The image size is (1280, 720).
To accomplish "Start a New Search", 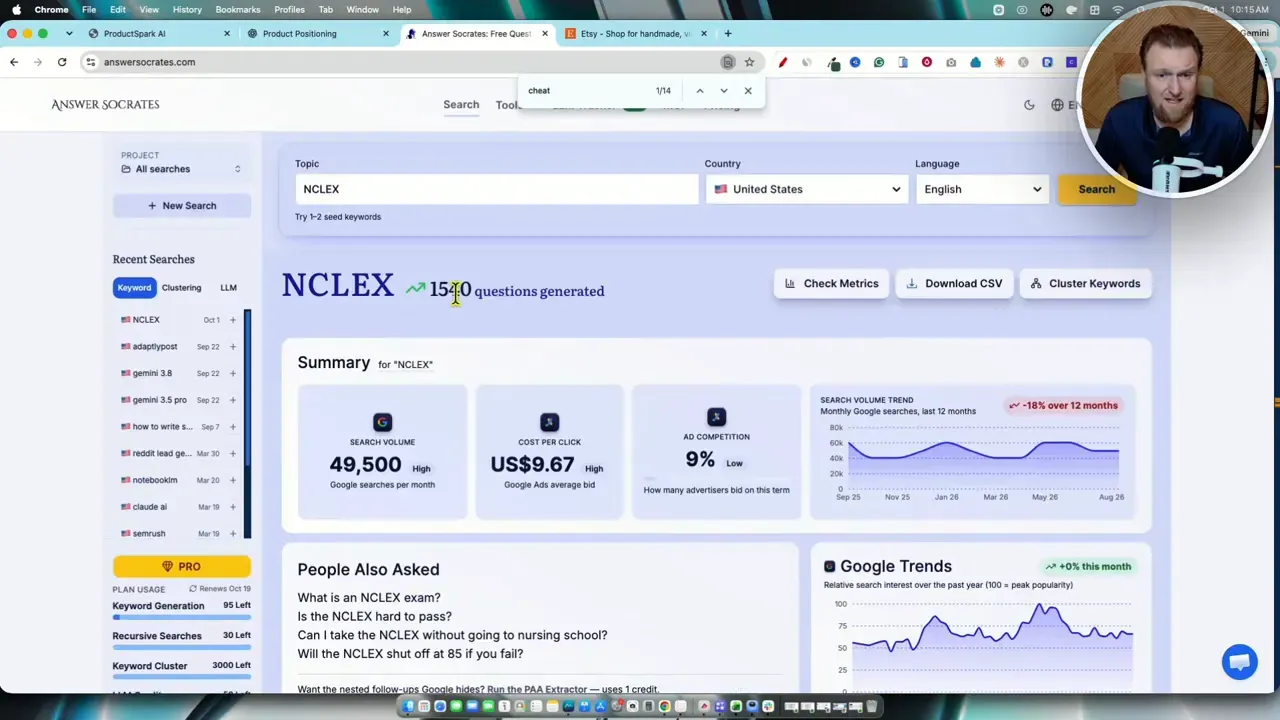I will coord(182,206).
